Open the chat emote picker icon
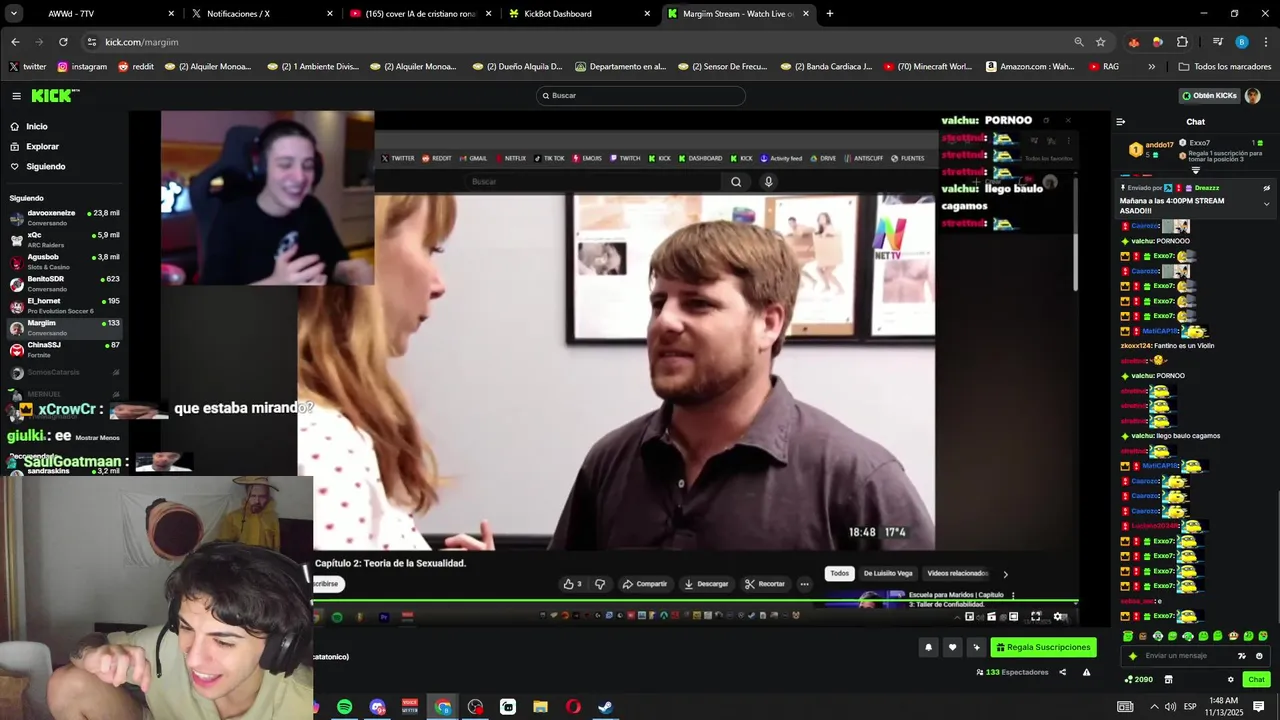This screenshot has height=720, width=1280. [x=1259, y=656]
